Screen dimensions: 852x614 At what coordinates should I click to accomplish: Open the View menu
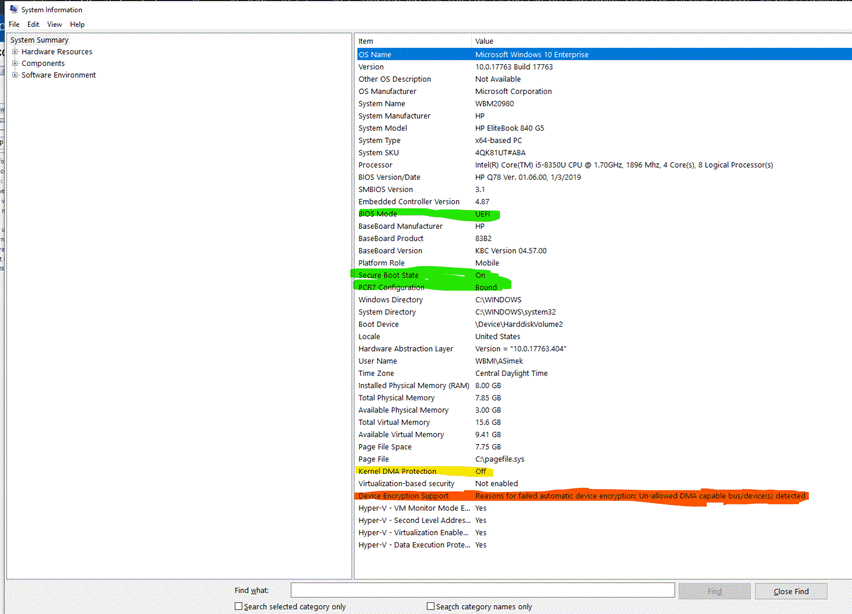(54, 23)
